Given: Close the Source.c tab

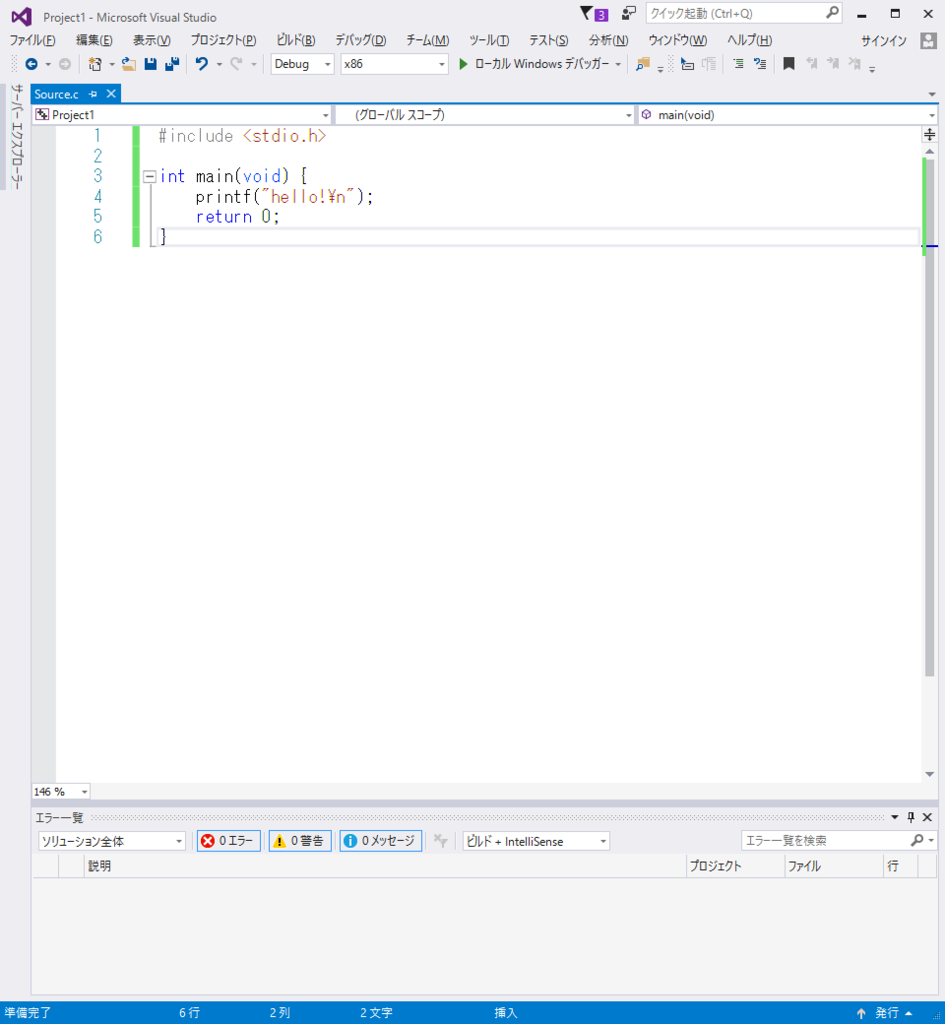Looking at the screenshot, I should [112, 93].
